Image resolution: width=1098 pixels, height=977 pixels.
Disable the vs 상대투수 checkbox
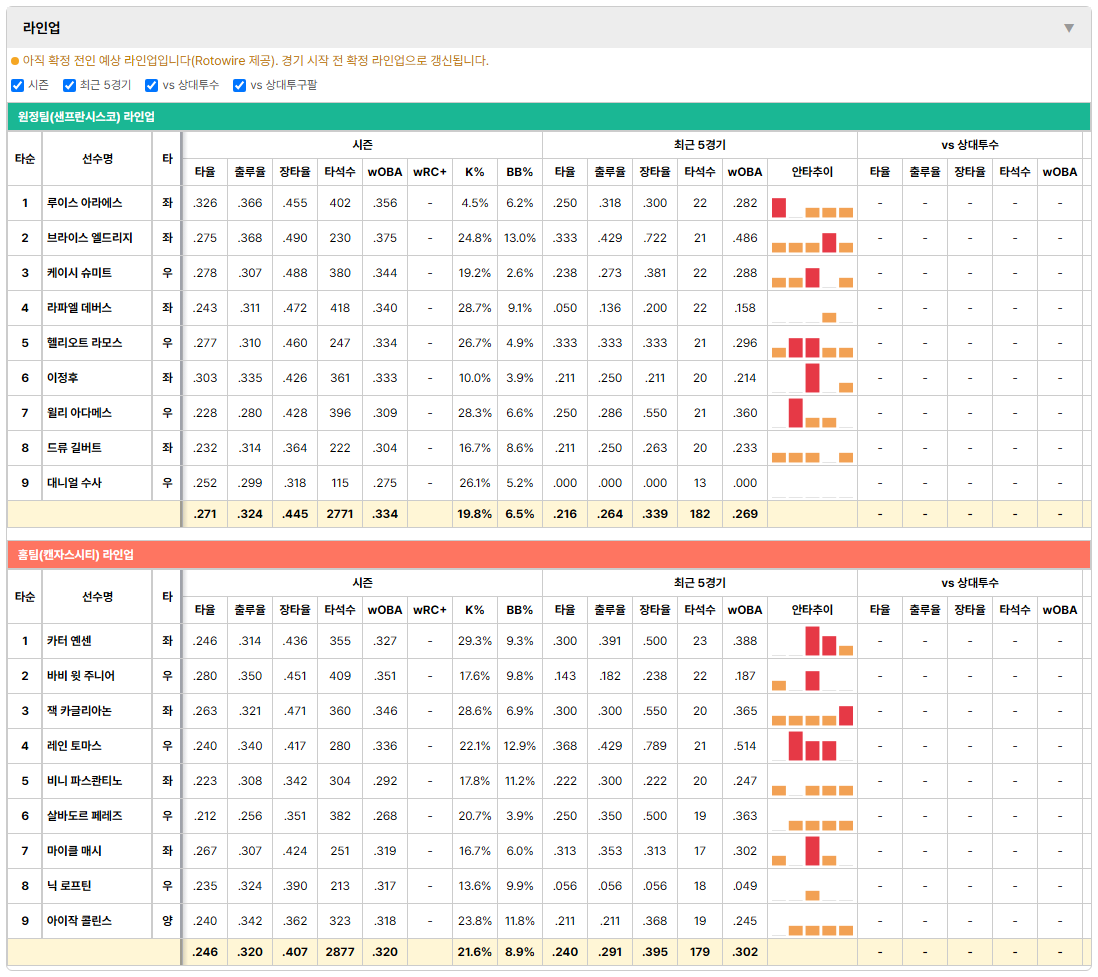151,85
